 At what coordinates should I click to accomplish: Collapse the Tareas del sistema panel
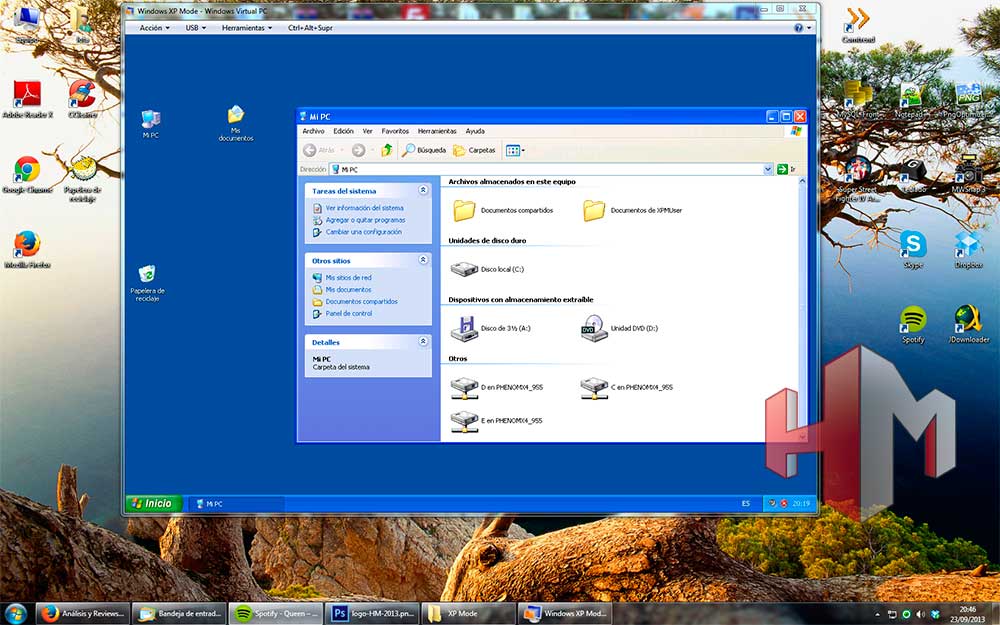[422, 191]
